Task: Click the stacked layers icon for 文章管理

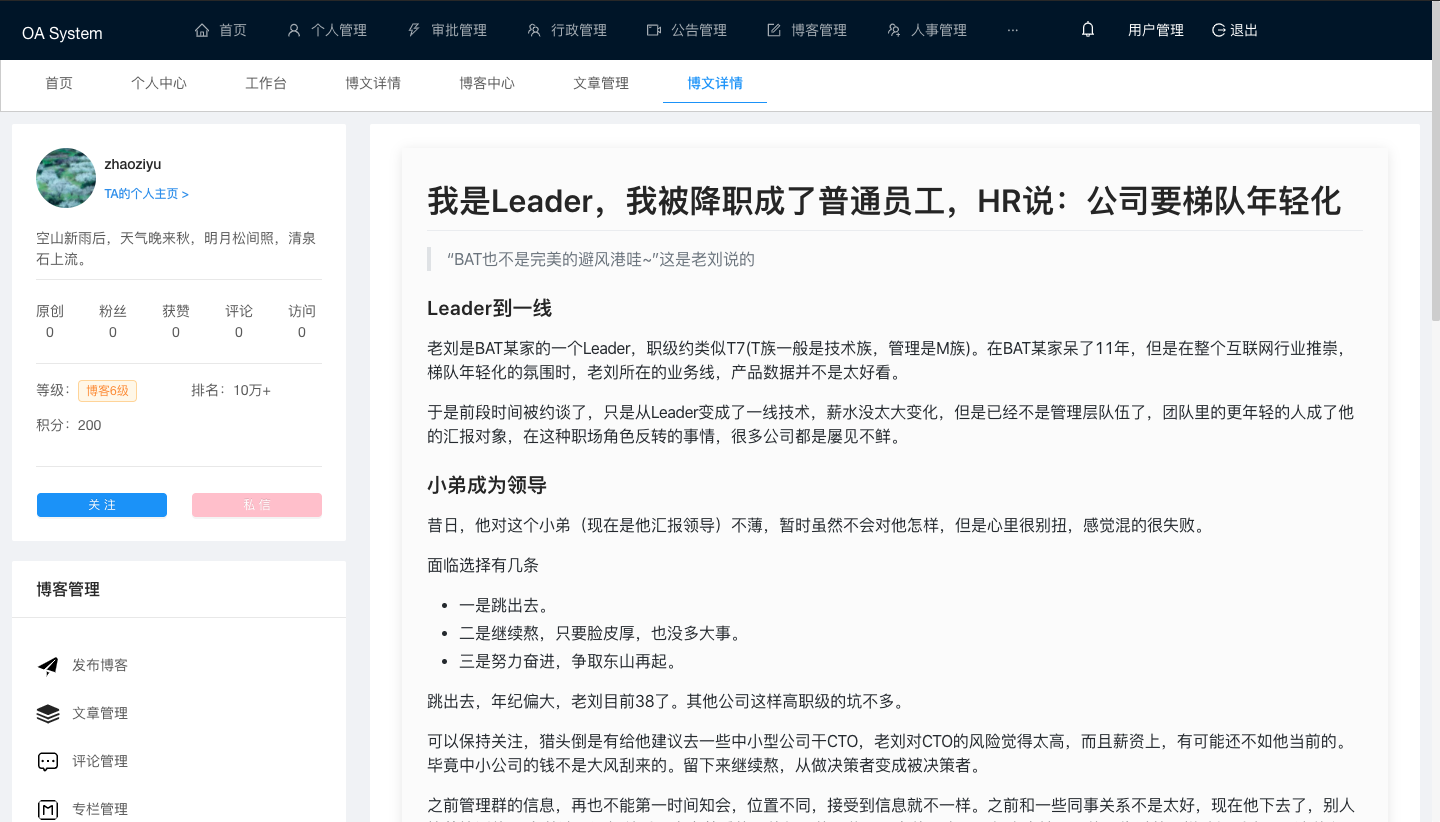Action: pos(48,714)
